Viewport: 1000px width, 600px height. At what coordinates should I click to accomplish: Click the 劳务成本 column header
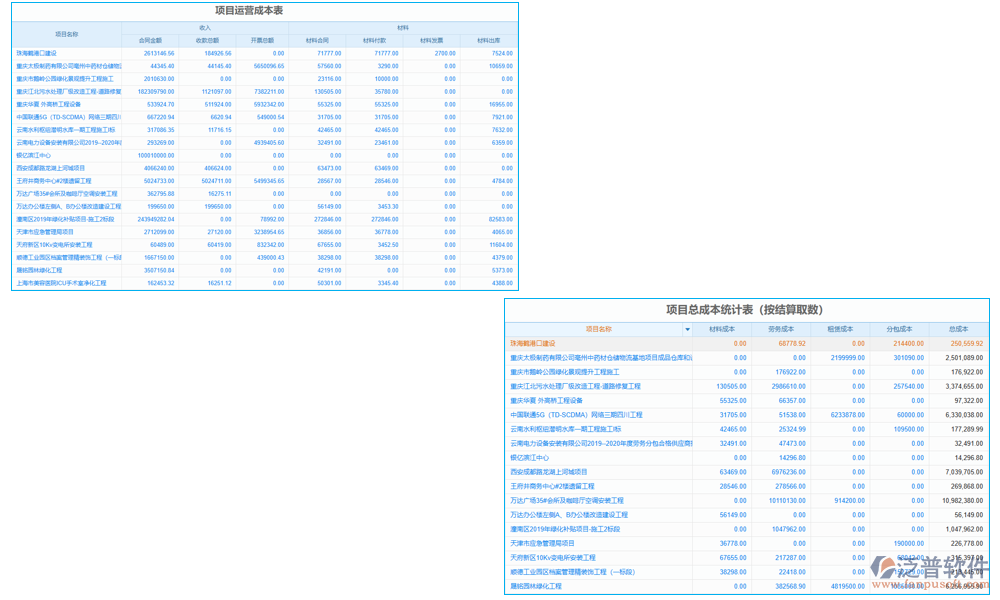click(781, 330)
